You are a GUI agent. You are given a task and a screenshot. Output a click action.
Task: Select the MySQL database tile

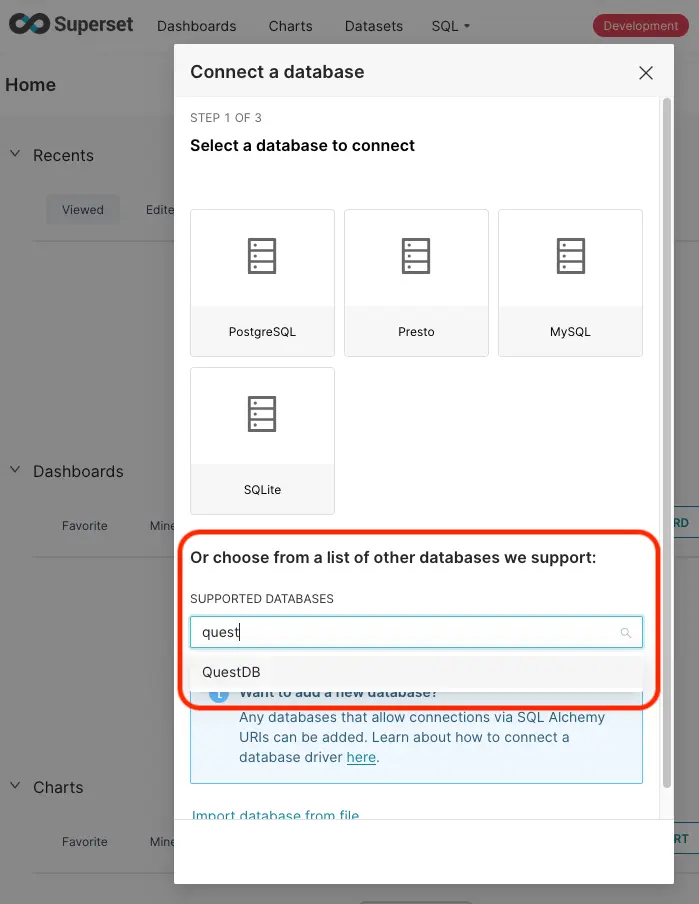570,283
